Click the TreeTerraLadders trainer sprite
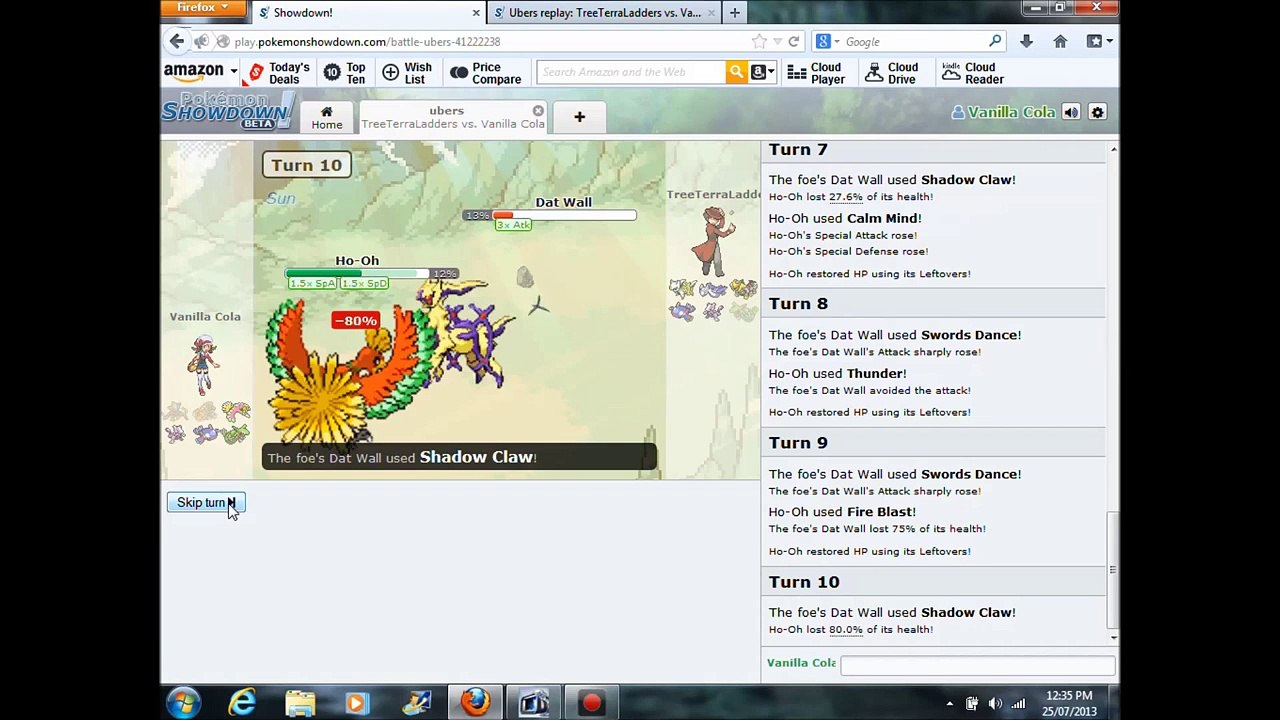The width and height of the screenshot is (1280, 720). pos(714,241)
